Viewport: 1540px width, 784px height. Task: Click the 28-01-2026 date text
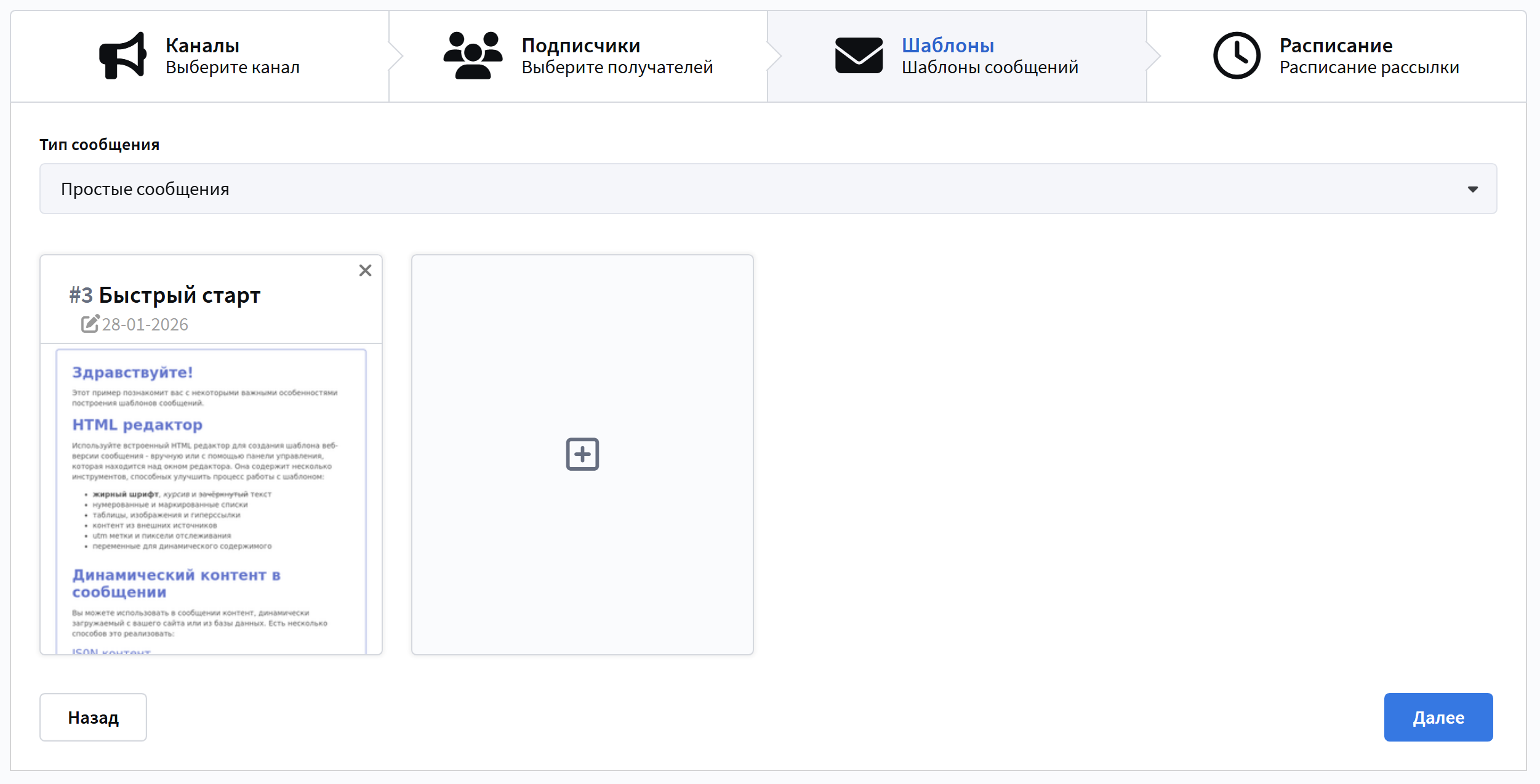click(x=145, y=324)
